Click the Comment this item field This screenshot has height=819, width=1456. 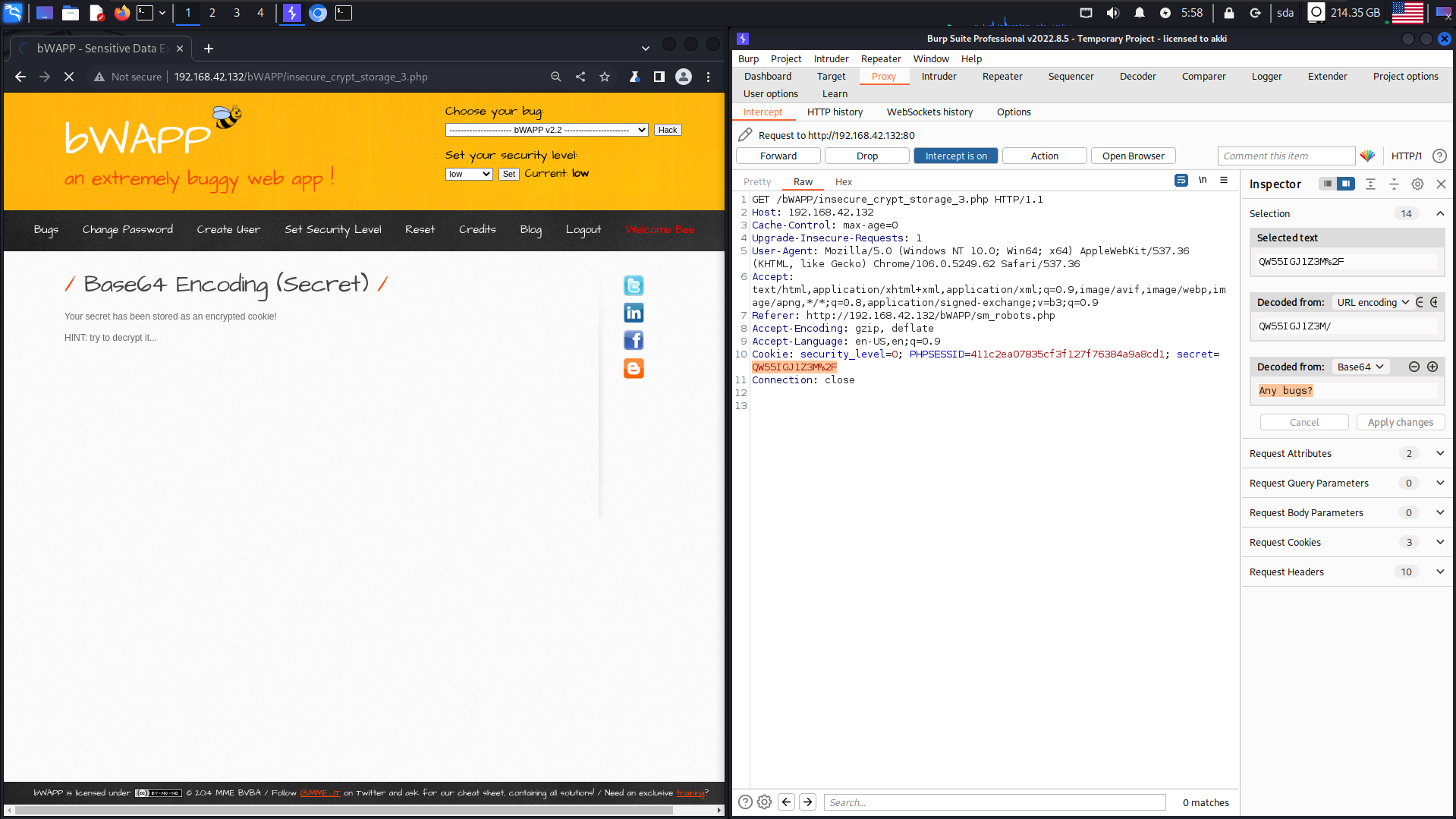pos(1285,156)
